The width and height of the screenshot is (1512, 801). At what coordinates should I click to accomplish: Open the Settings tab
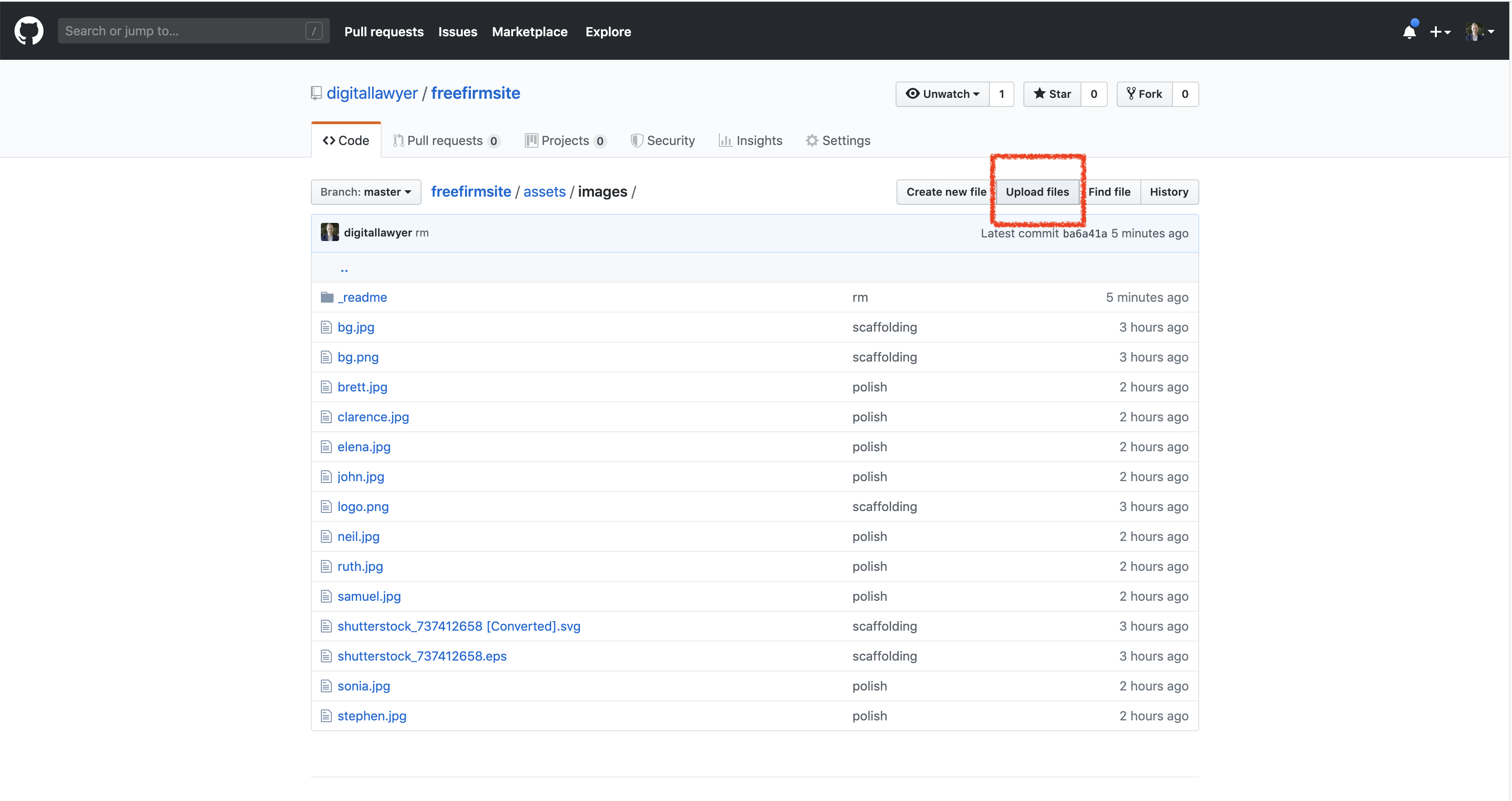pos(838,141)
